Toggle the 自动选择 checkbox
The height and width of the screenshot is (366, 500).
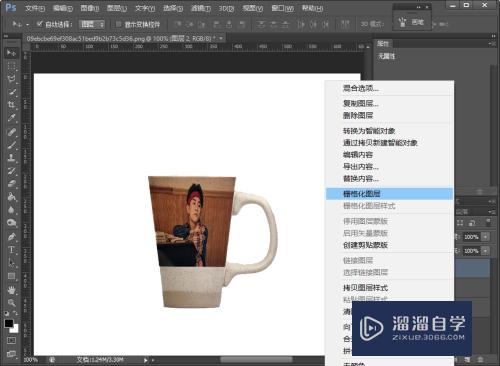[40, 24]
